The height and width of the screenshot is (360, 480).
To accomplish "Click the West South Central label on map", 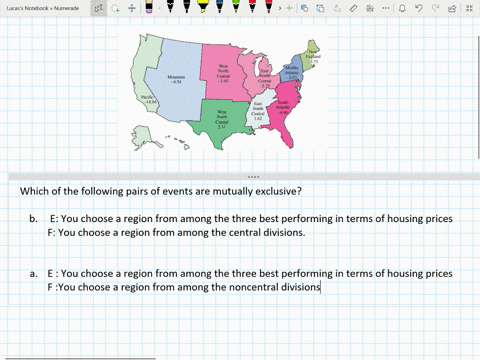I will [x=222, y=119].
